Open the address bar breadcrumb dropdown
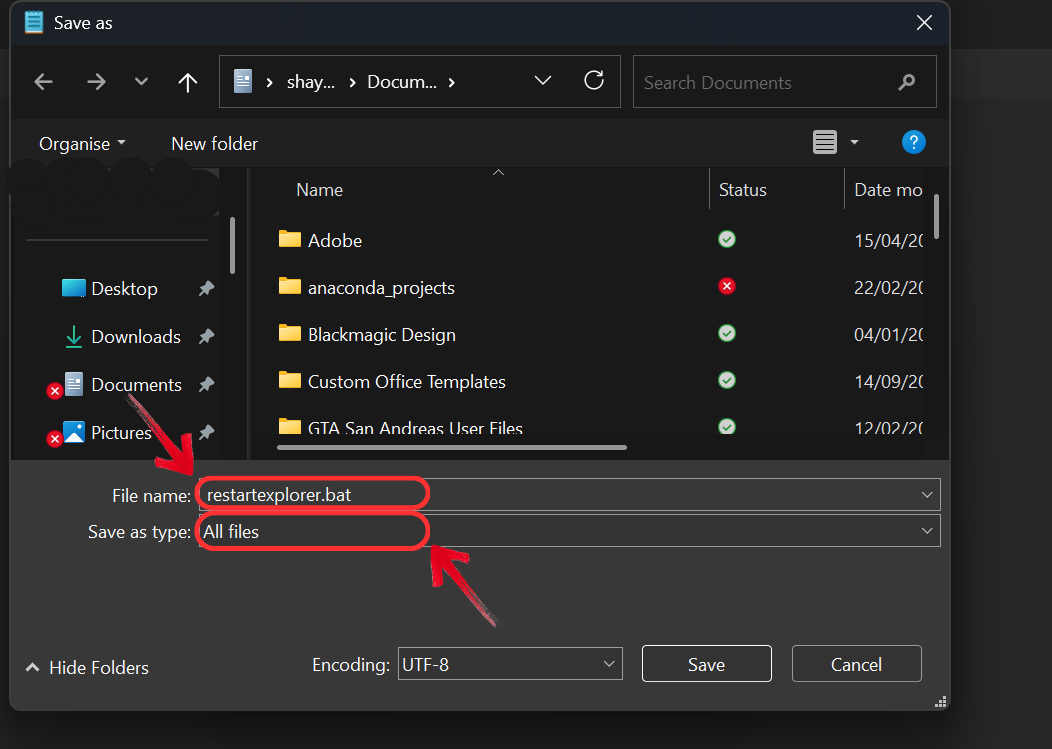Image resolution: width=1052 pixels, height=749 pixels. click(542, 81)
